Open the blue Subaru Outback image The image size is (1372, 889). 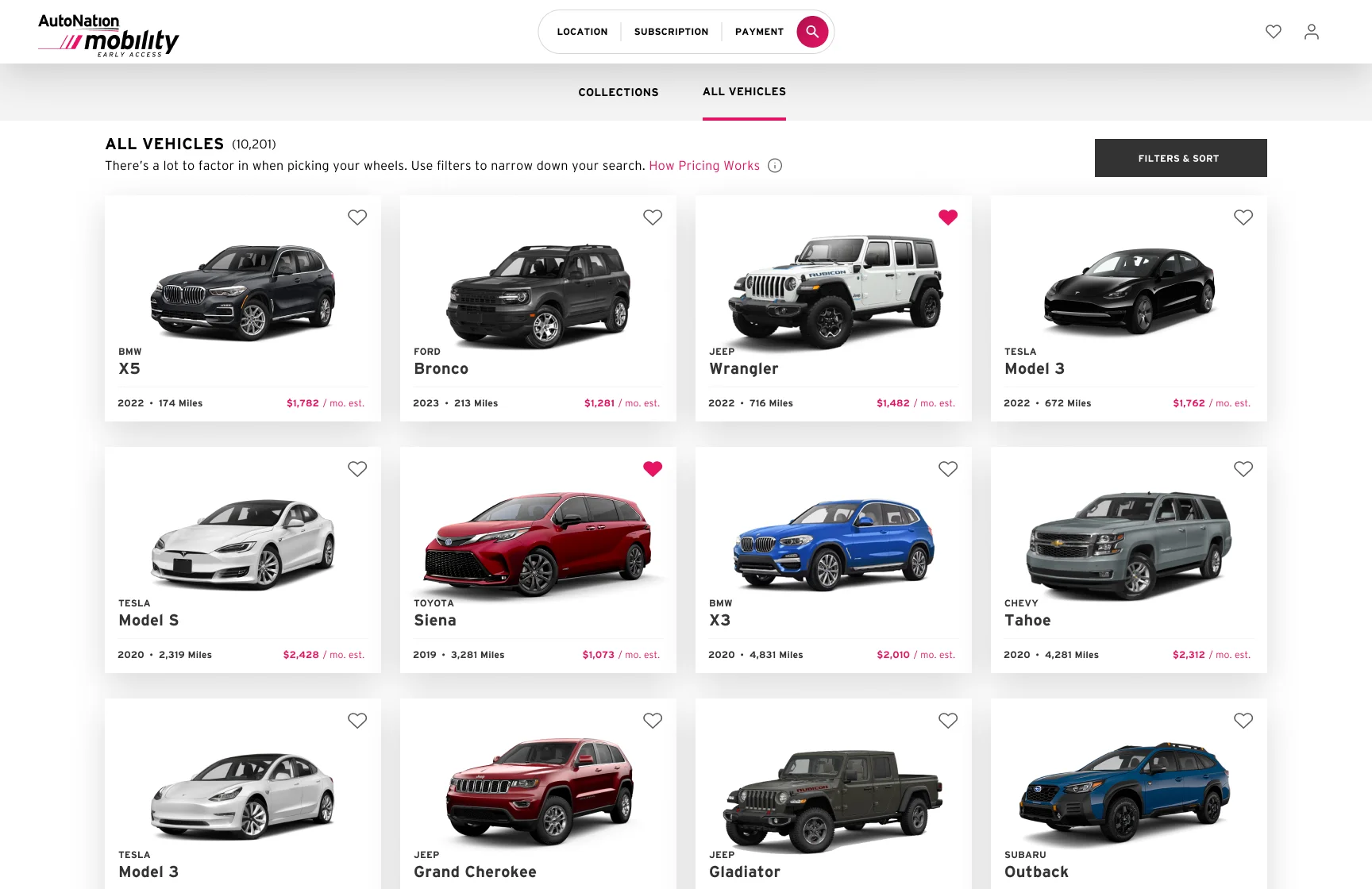pos(1126,792)
